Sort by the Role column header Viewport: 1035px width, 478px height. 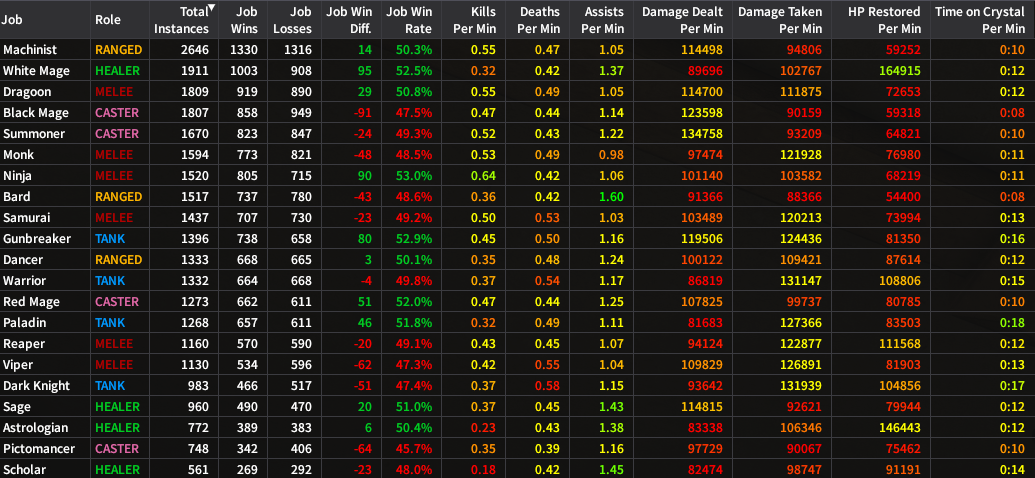(108, 20)
